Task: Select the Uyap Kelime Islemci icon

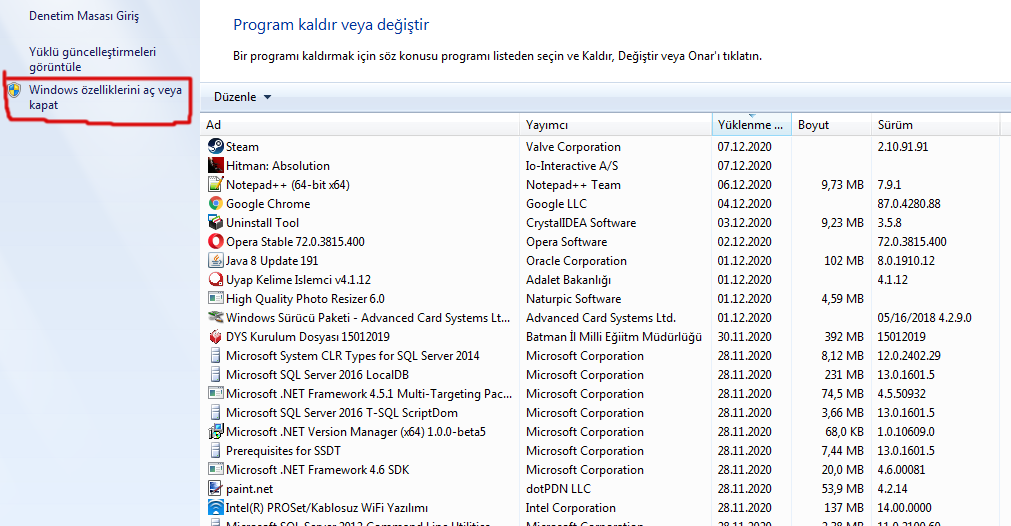Action: coord(215,280)
